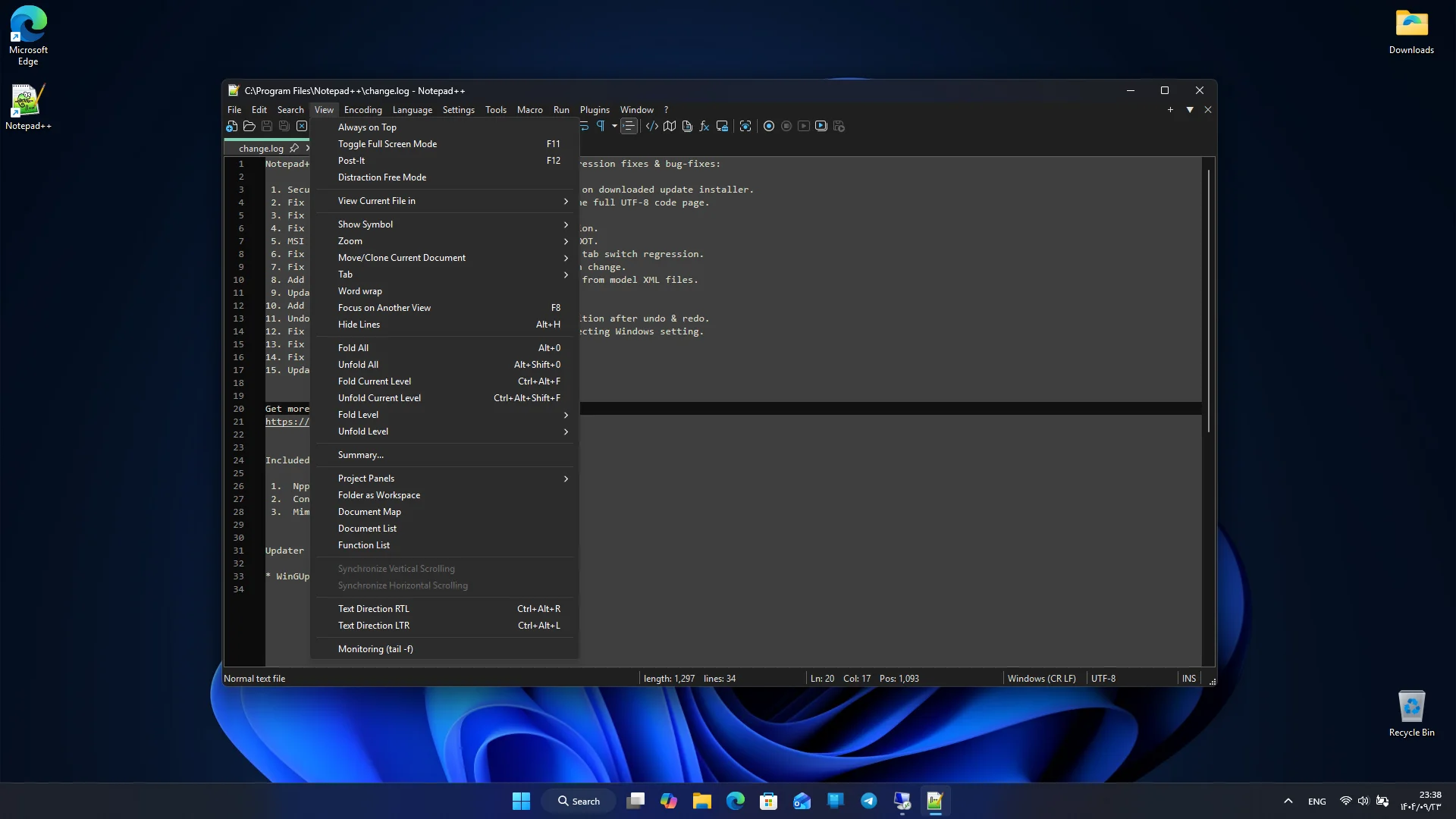This screenshot has width=1456, height=819.
Task: Open the Document Map toolbar icon
Action: click(670, 126)
